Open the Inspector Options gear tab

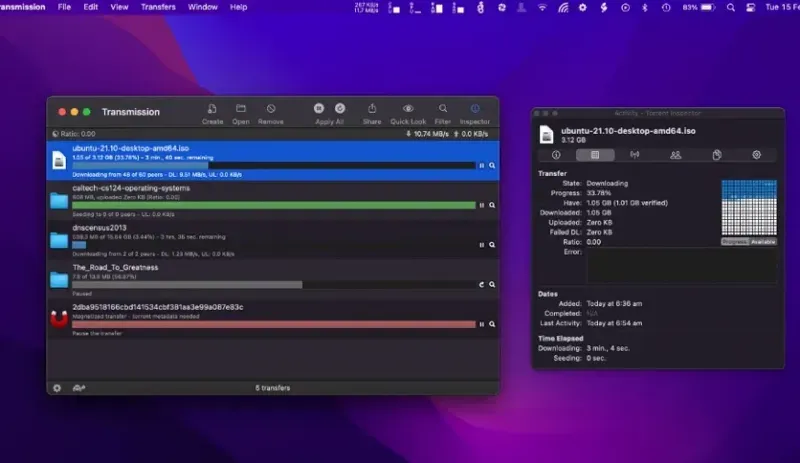click(x=757, y=155)
